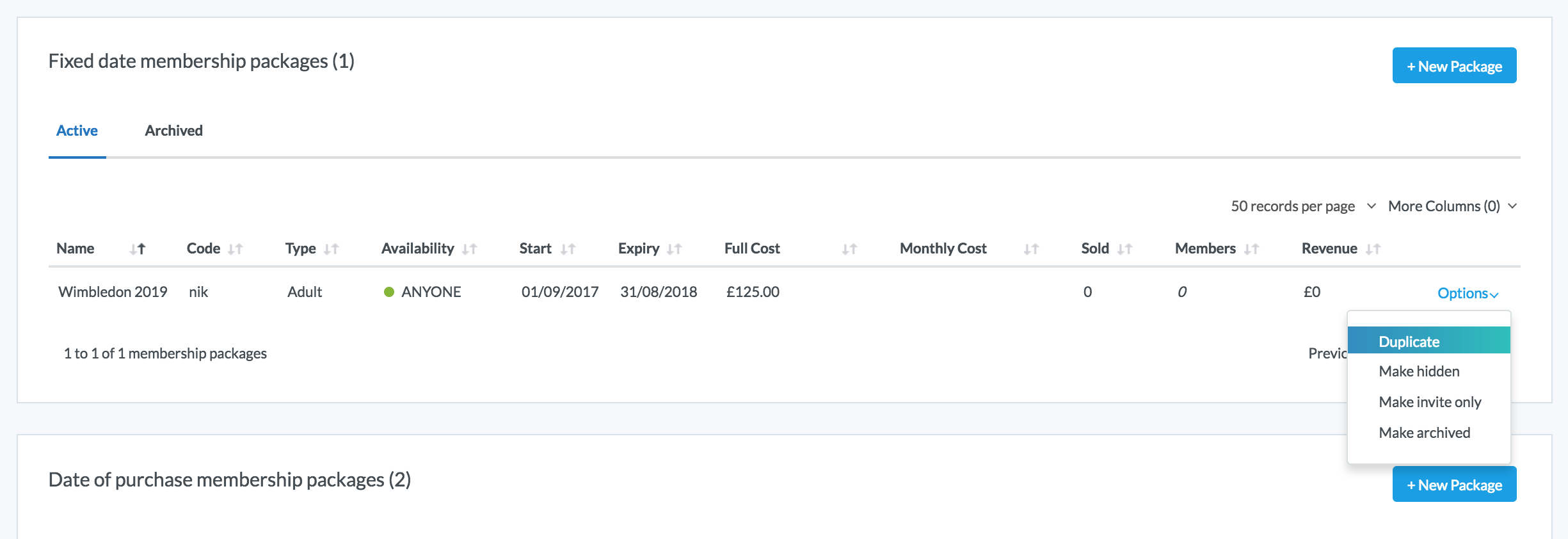The width and height of the screenshot is (1568, 539).
Task: Click New Package for fixed date memberships
Action: click(1454, 66)
